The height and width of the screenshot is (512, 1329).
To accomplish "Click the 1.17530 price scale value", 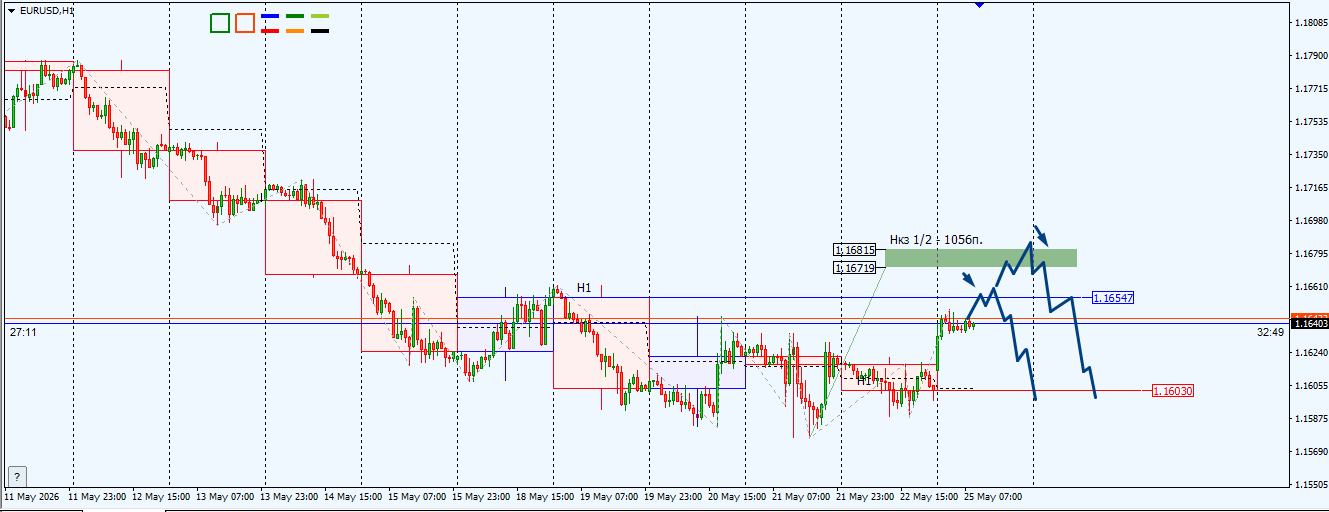I will 1310,121.
